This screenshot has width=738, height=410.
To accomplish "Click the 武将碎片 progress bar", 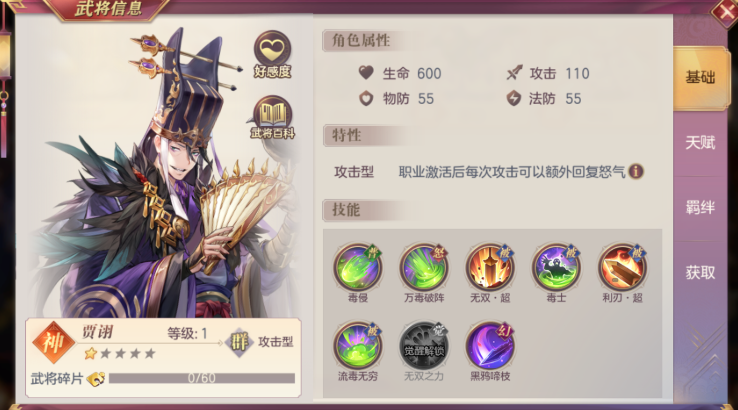I will pos(202,378).
